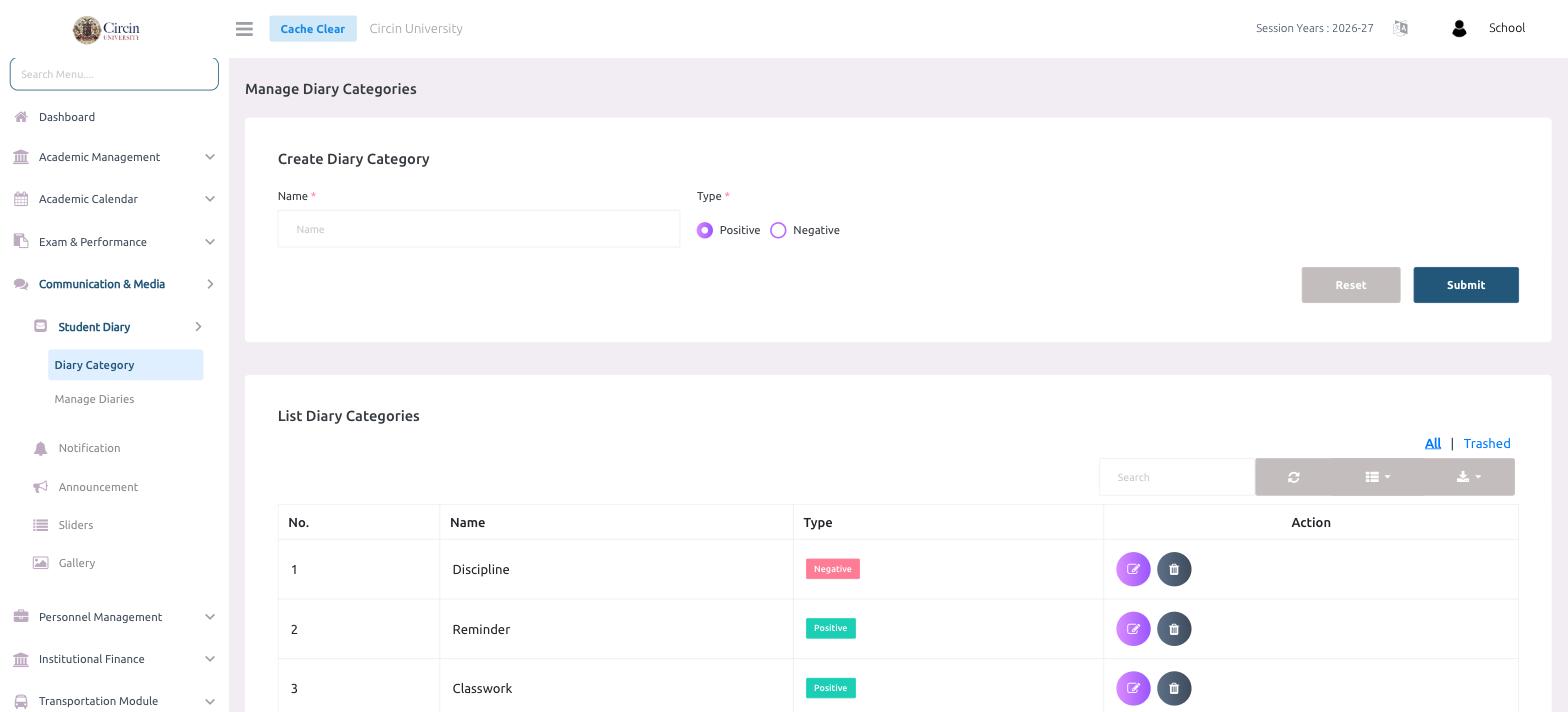The image size is (1568, 712).
Task: Expand Academic Calendar chevron
Action: [x=210, y=199]
